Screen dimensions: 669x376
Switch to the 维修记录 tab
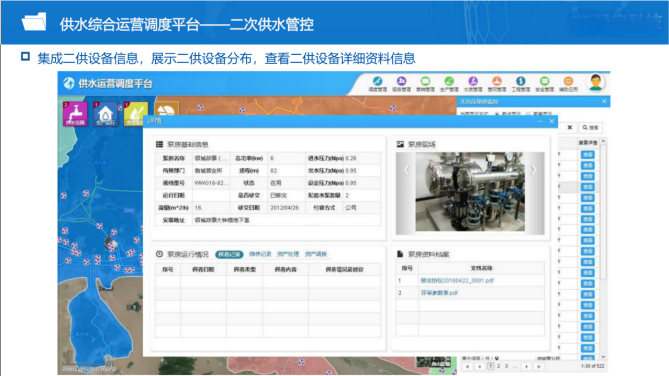click(260, 254)
